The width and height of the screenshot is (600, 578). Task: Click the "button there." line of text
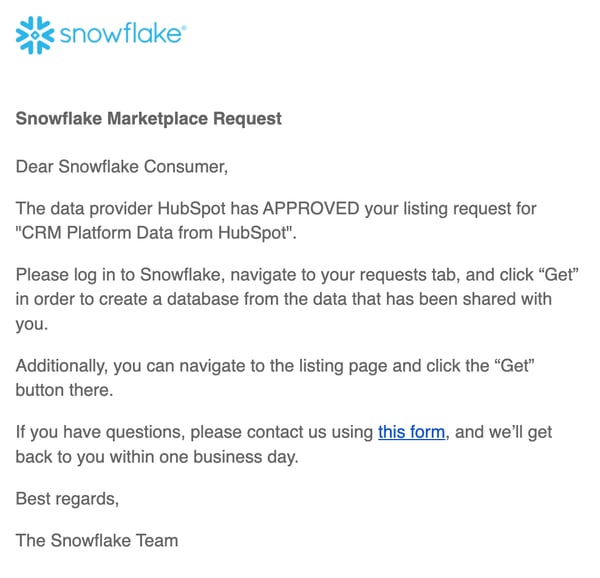64,390
